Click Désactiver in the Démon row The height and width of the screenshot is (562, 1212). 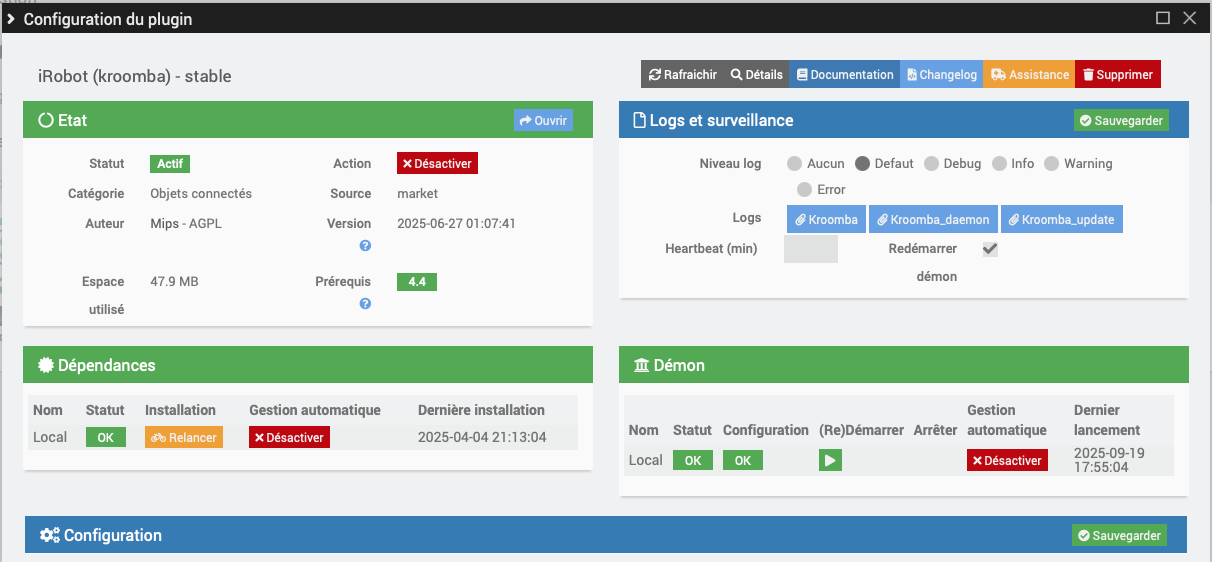[1007, 460]
